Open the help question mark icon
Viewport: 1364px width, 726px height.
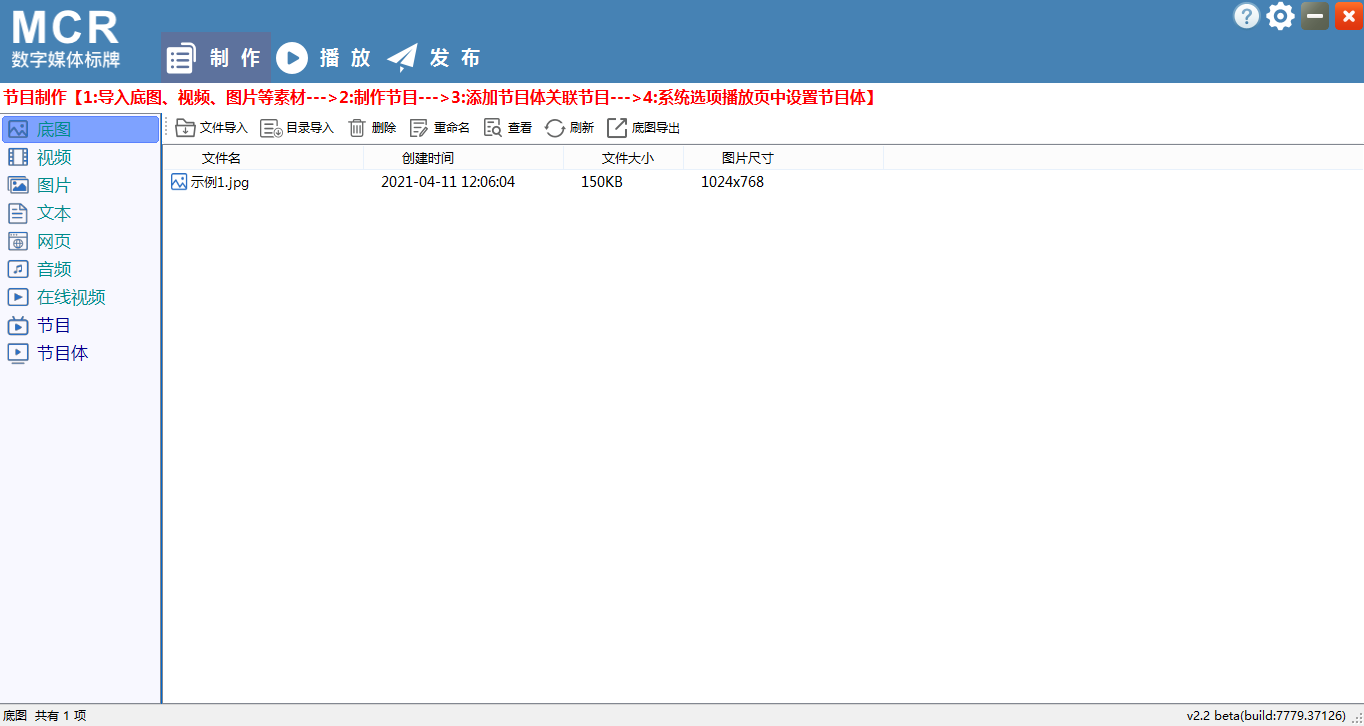[1246, 16]
